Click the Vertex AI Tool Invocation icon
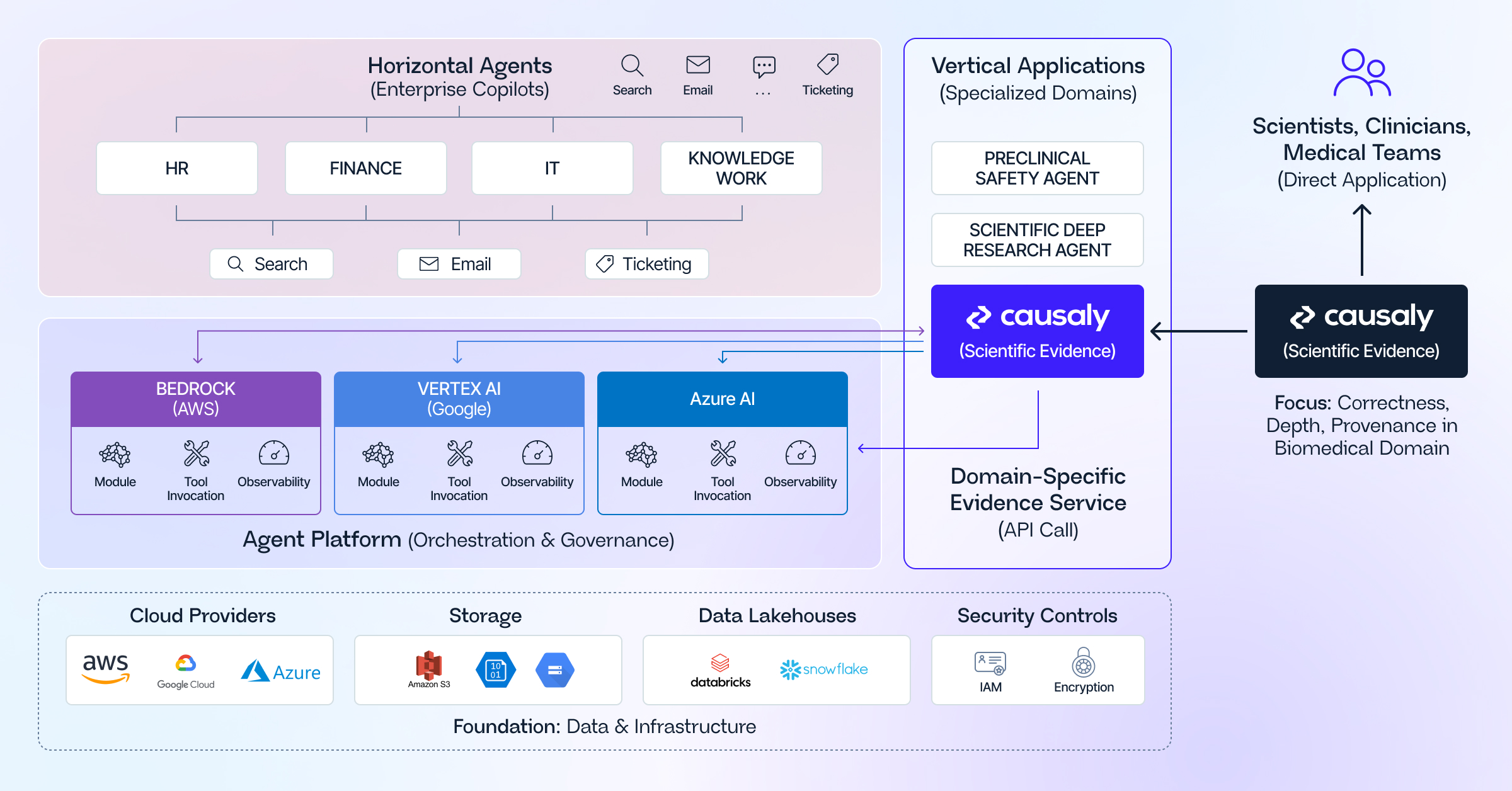 tap(459, 453)
